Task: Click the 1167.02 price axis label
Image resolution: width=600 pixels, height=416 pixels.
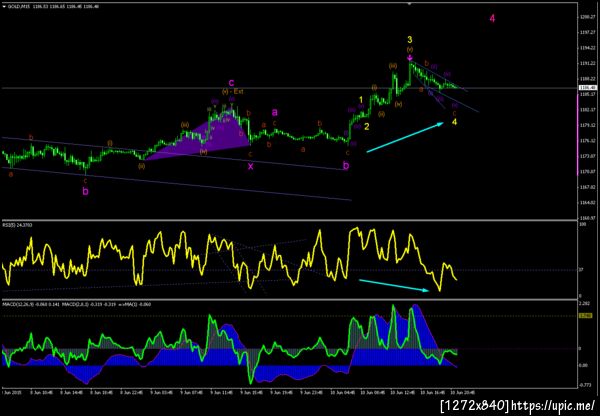Action: tap(587, 187)
